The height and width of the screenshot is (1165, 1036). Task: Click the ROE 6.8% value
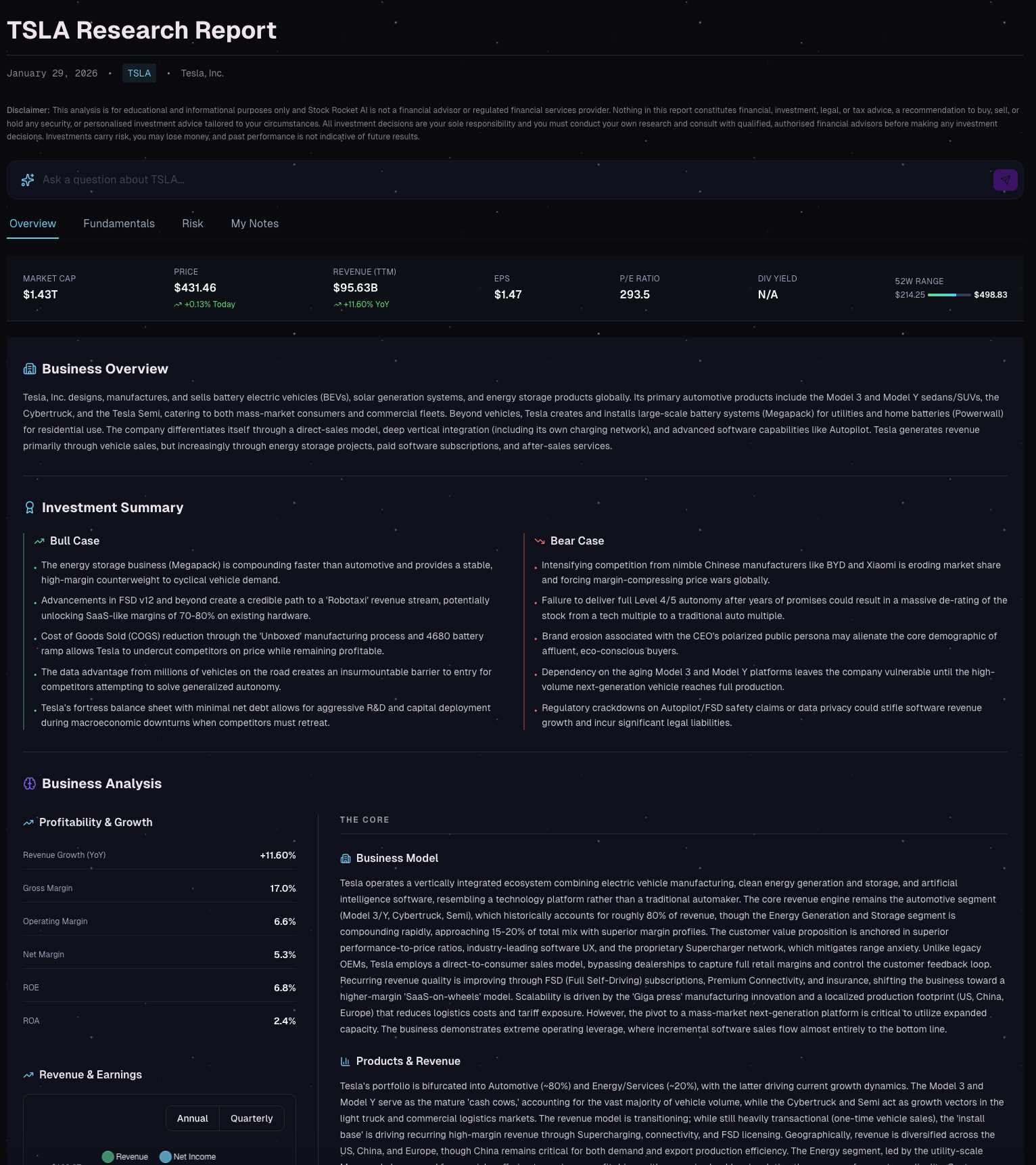(x=285, y=988)
